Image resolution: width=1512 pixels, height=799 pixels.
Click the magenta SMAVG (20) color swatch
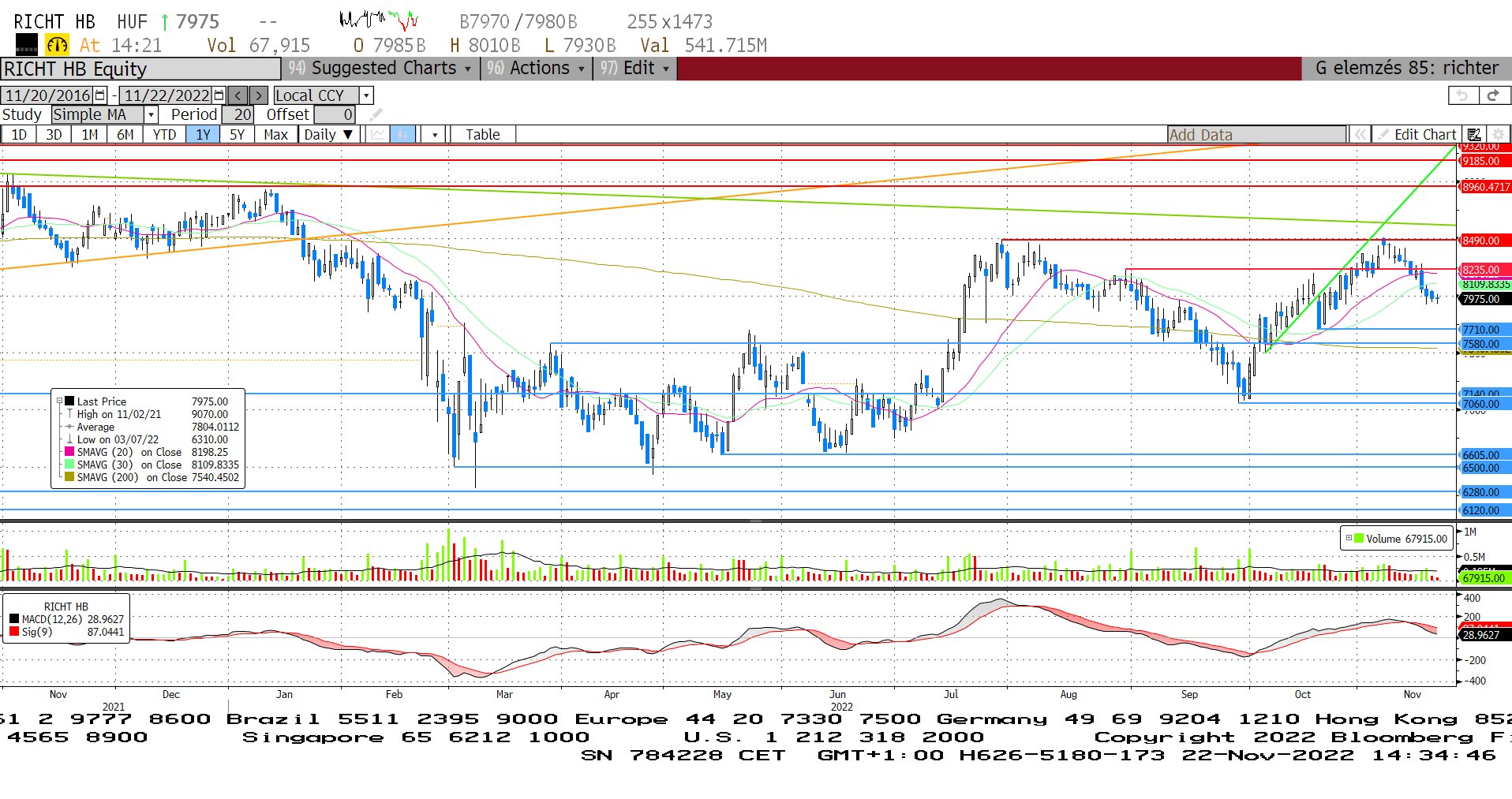click(69, 451)
